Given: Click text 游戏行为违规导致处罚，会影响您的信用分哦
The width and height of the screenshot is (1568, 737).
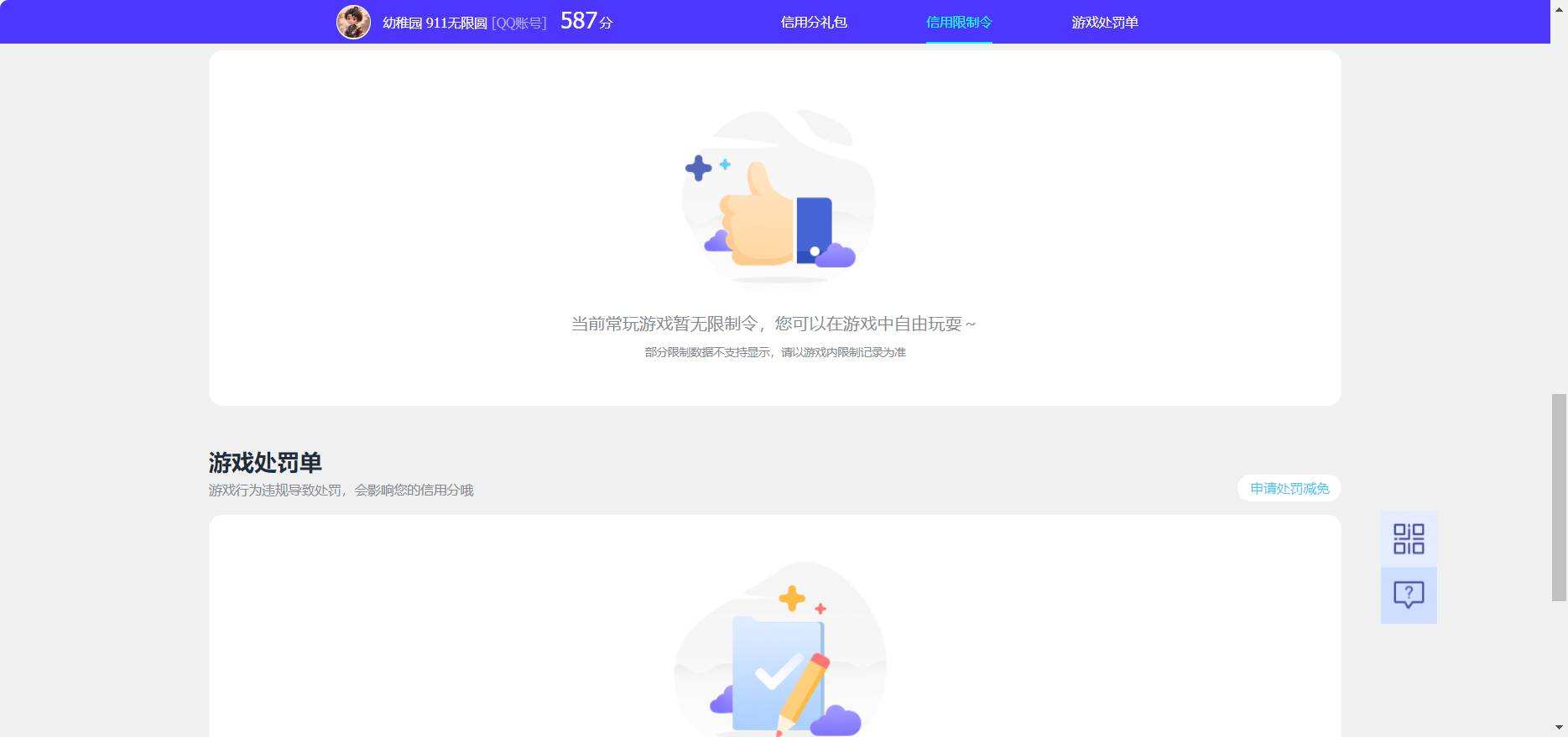Looking at the screenshot, I should click(341, 490).
